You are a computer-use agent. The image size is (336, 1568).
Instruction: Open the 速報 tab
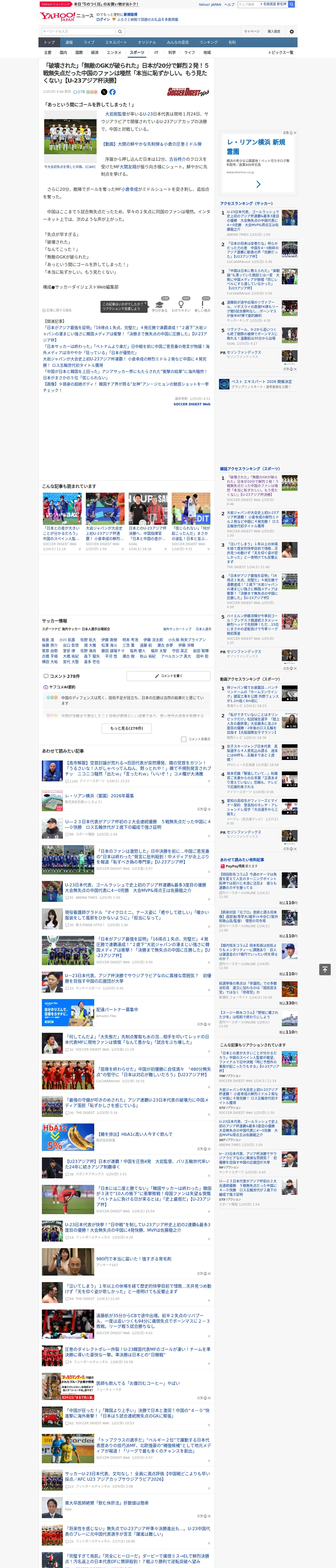[x=69, y=43]
